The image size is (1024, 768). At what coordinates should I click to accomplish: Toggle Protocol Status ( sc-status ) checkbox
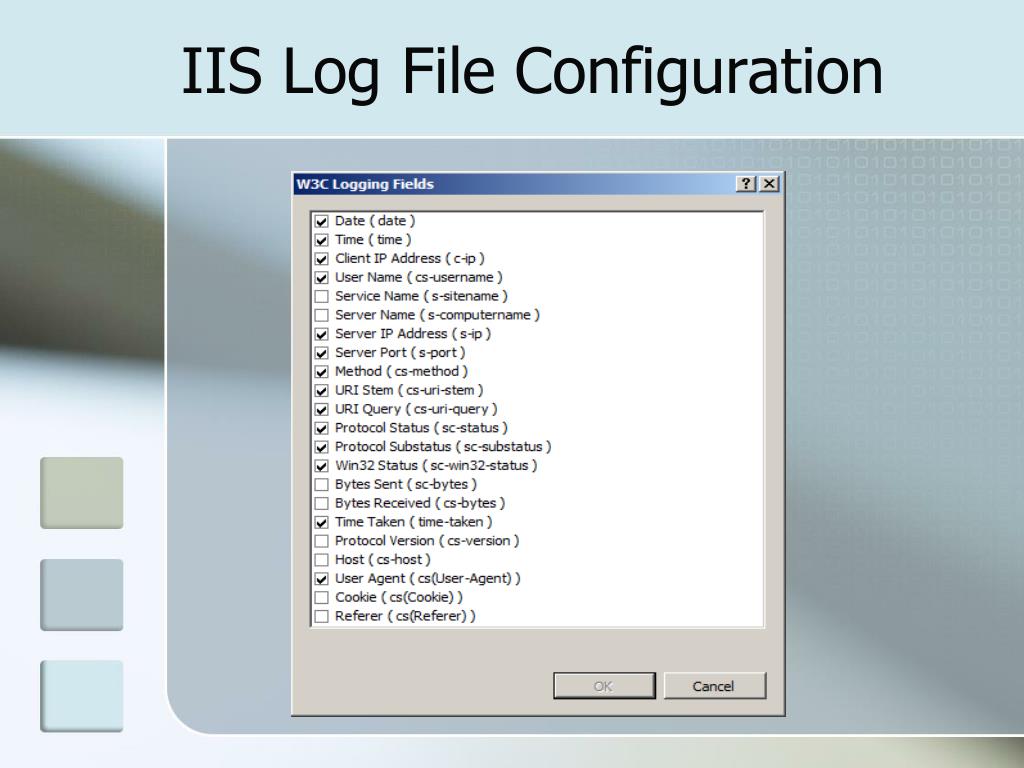tap(321, 428)
